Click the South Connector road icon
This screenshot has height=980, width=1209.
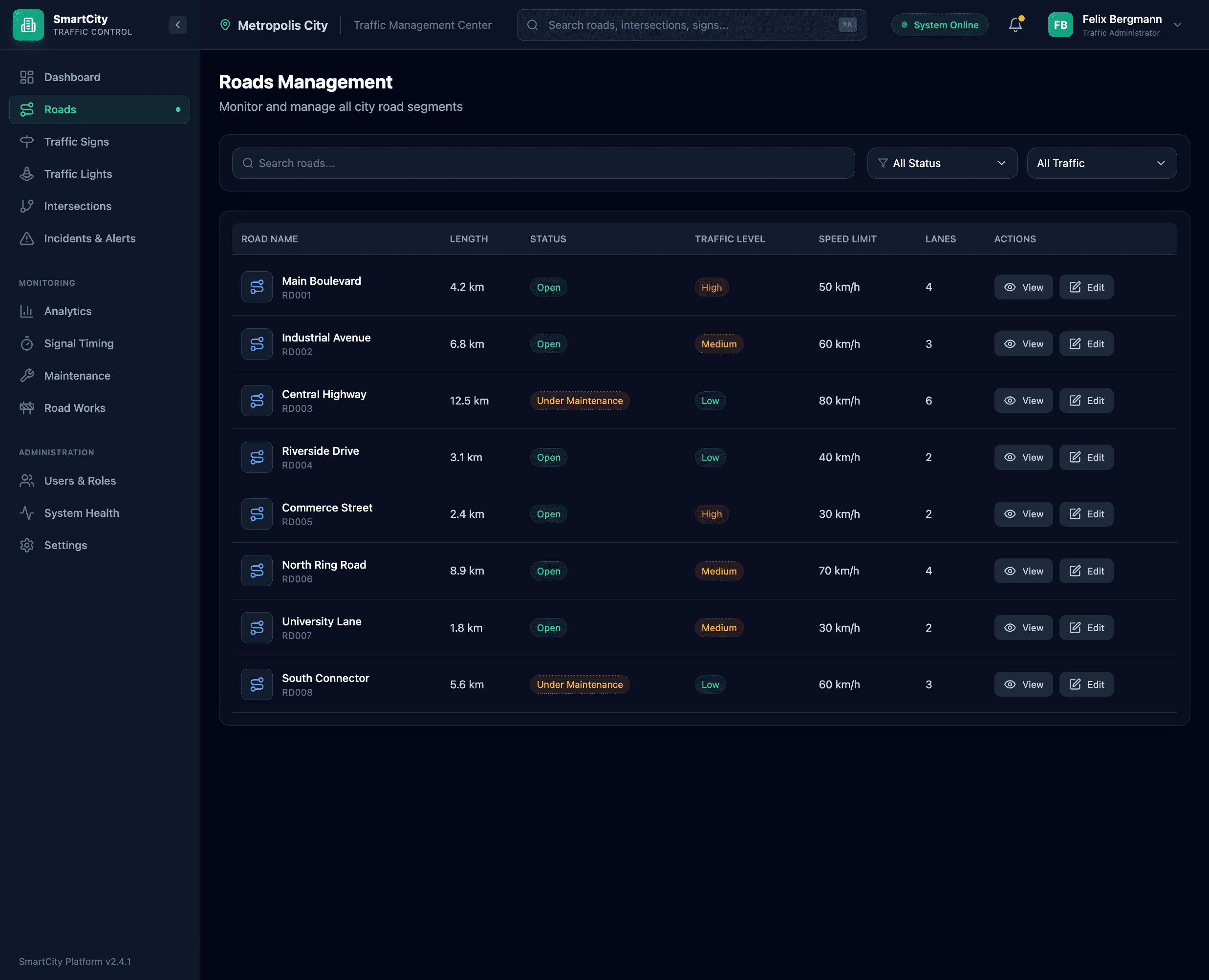257,684
